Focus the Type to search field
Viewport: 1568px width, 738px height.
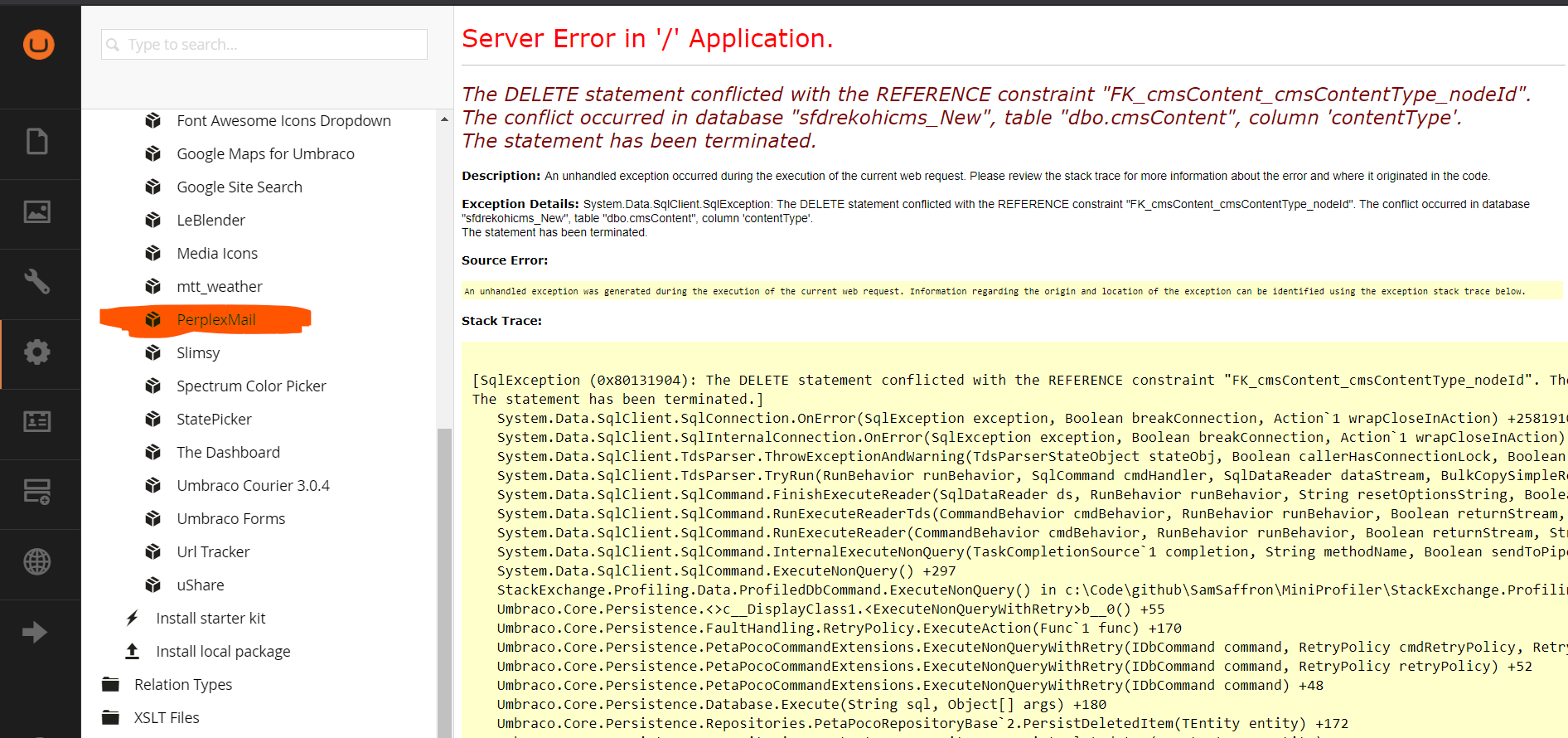point(264,45)
